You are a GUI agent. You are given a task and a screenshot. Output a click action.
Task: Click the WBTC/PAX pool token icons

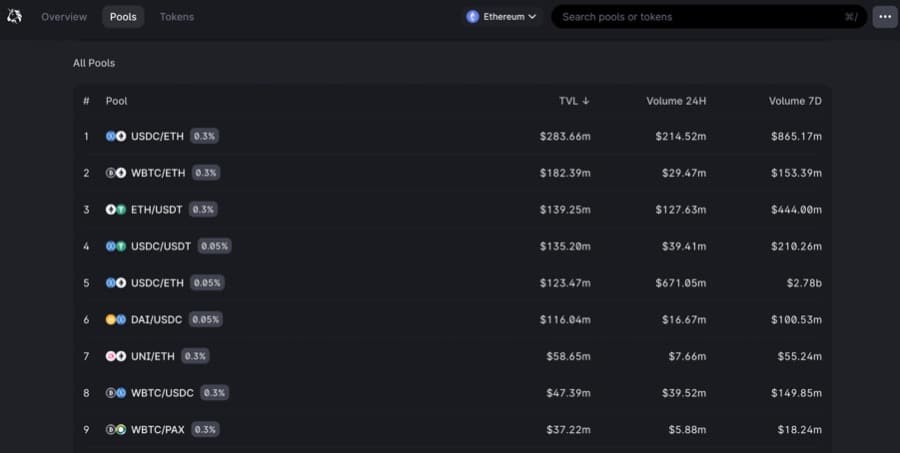click(x=116, y=430)
